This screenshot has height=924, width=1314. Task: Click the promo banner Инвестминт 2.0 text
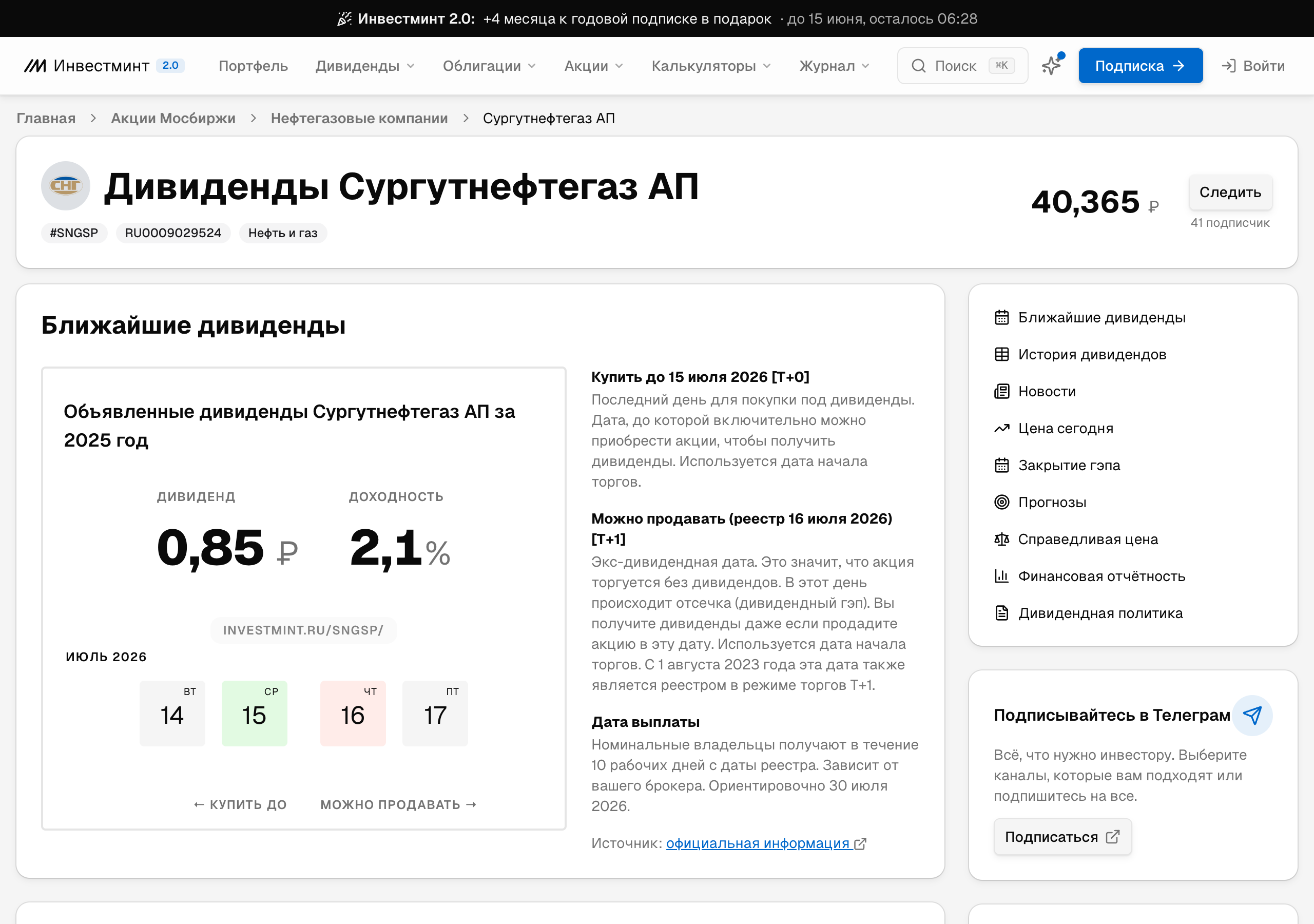[x=415, y=19]
